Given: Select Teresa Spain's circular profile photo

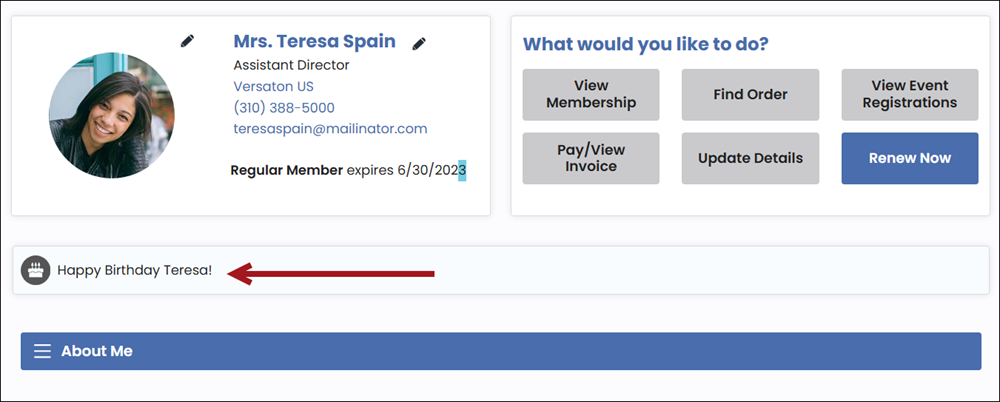Looking at the screenshot, I should tap(112, 115).
